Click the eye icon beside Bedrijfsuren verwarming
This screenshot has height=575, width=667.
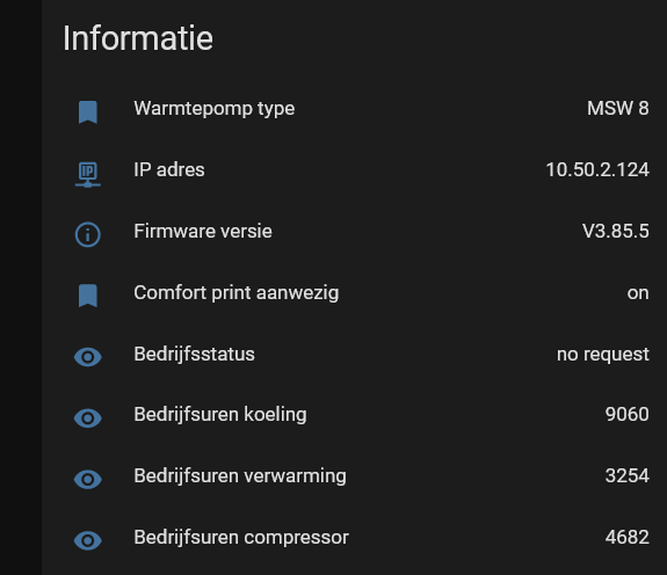(88, 479)
